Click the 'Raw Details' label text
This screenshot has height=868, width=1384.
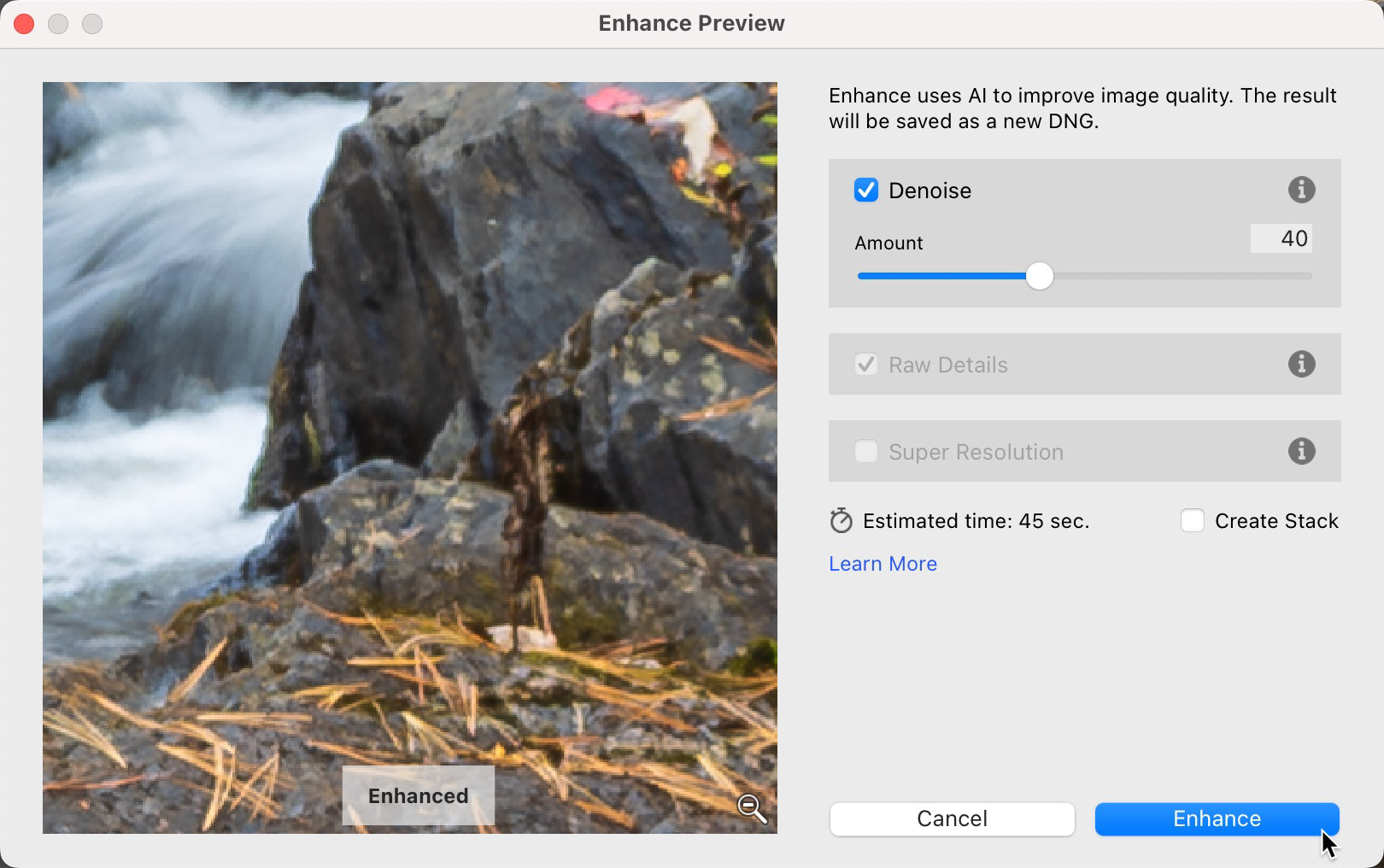point(948,365)
